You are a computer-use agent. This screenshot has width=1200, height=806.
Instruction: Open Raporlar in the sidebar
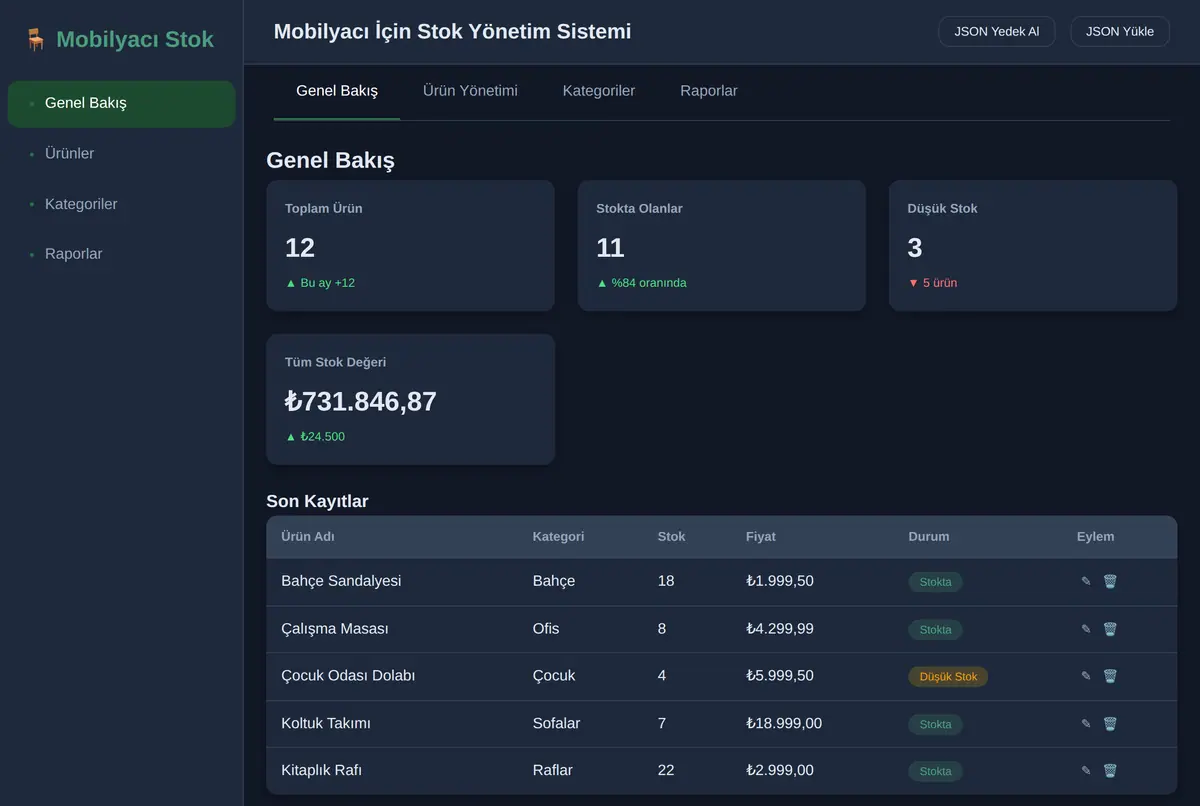(x=121, y=254)
